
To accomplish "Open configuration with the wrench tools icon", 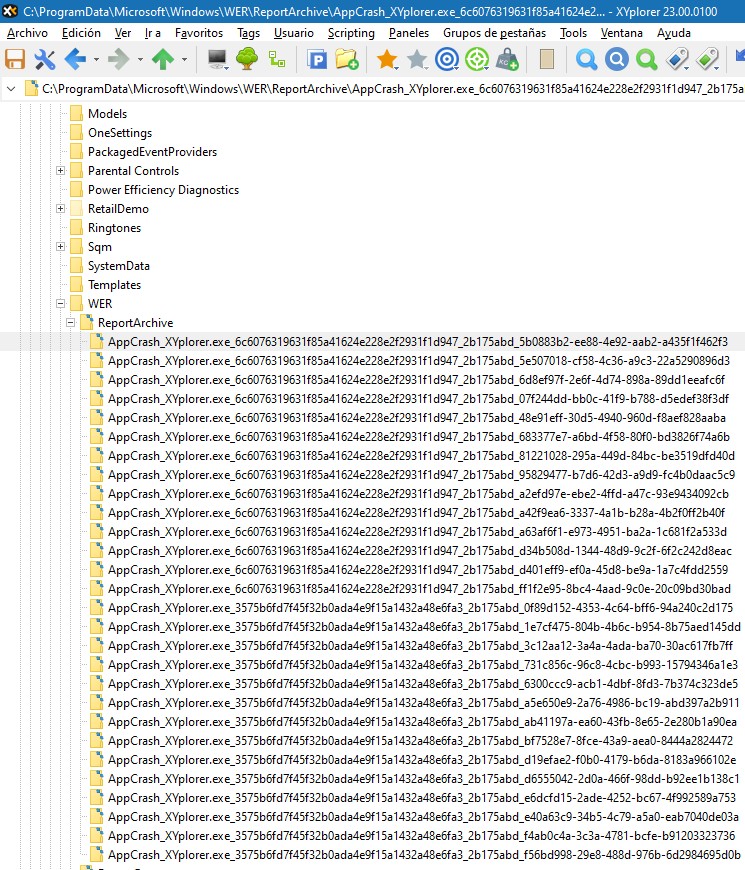I will [44, 59].
